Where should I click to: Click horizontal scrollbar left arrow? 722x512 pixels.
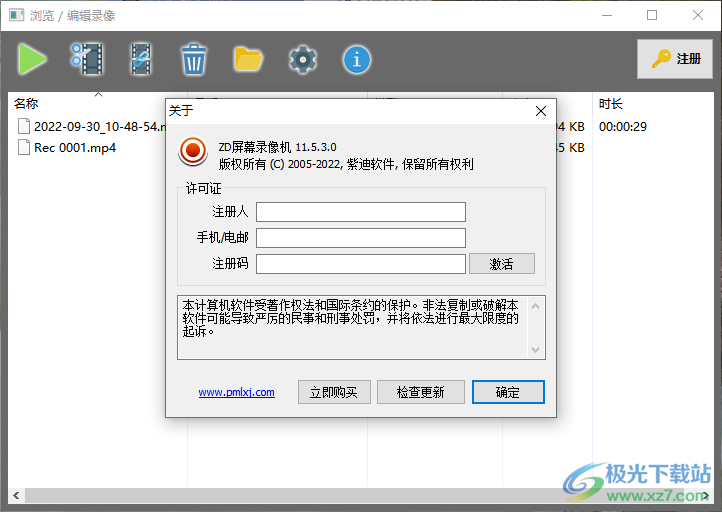(x=17, y=495)
